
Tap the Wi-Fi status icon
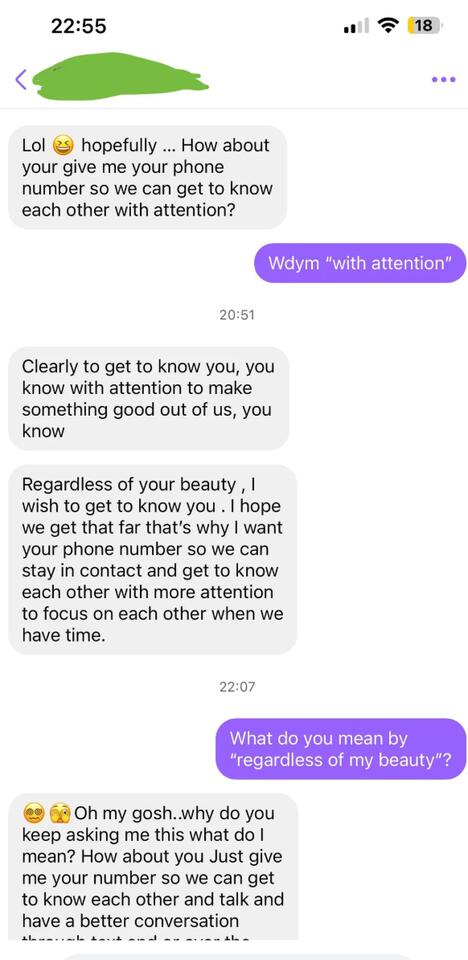(387, 26)
